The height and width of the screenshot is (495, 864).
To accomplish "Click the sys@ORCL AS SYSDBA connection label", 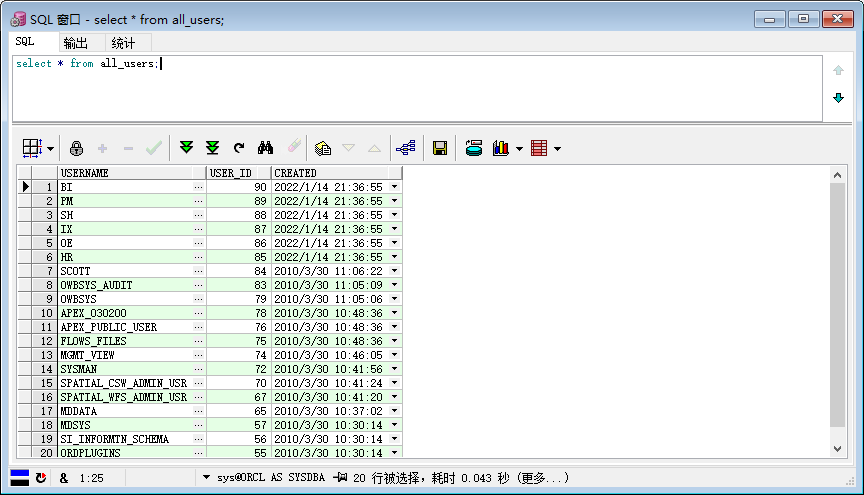I will [271, 477].
